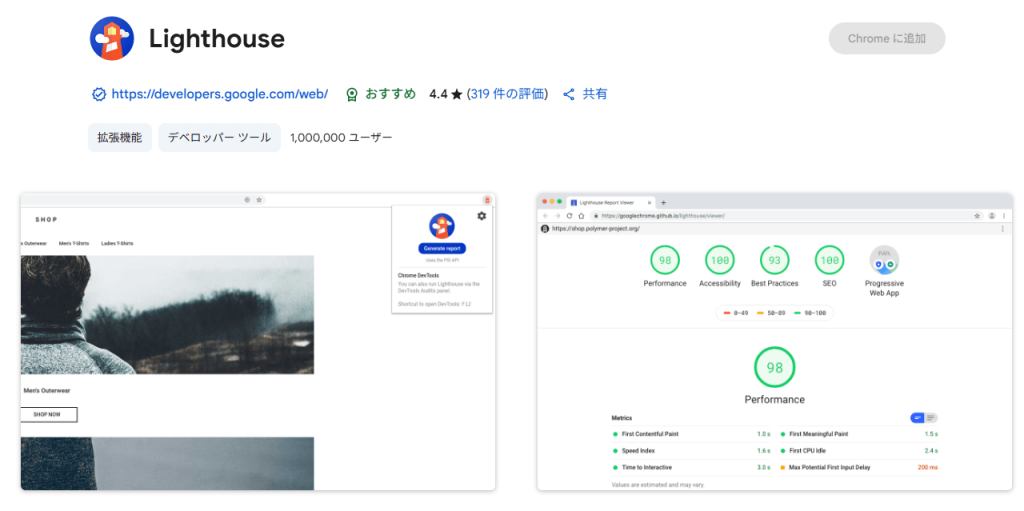
Task: Click the googlechrome.github.io address bar
Action: coord(786,216)
